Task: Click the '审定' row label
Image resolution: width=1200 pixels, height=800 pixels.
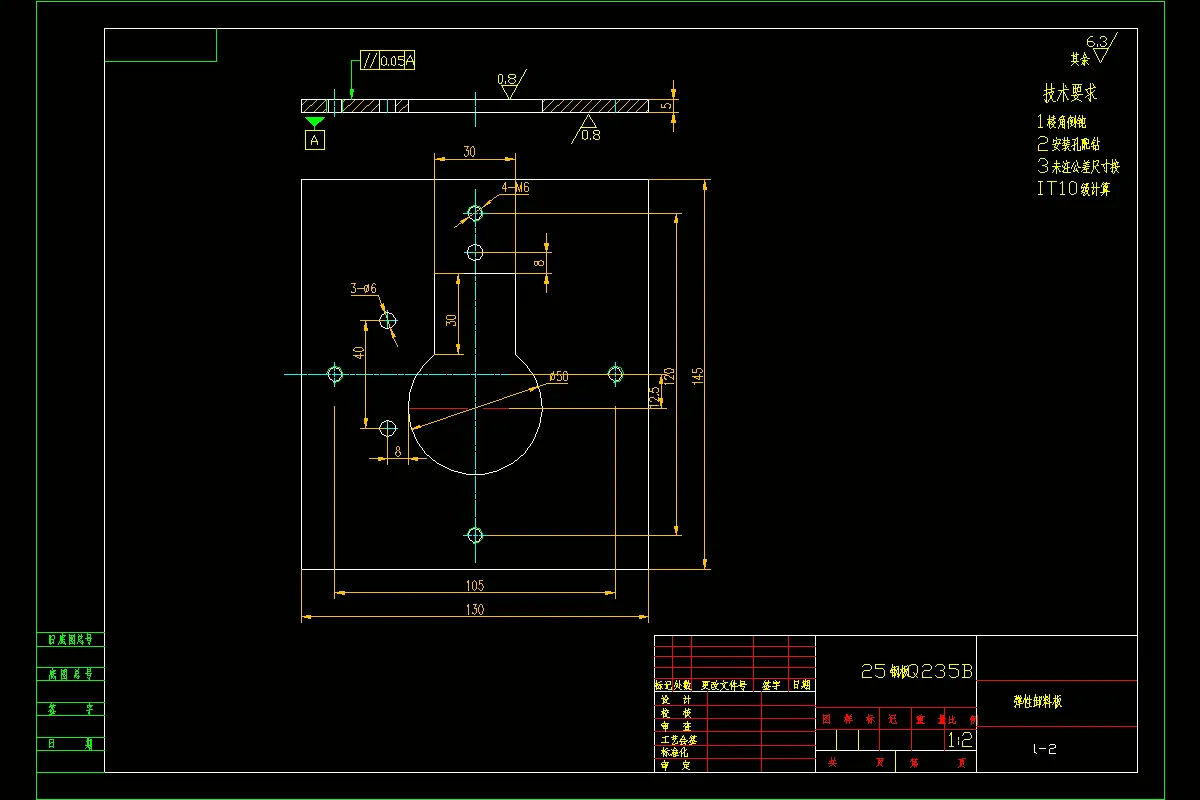Action: click(675, 765)
